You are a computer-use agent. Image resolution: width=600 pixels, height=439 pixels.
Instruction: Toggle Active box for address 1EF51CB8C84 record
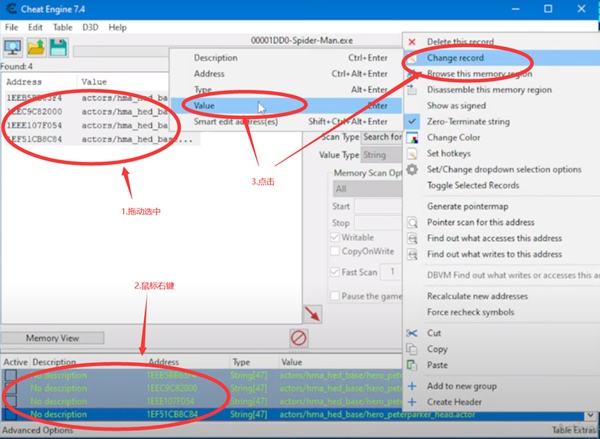(x=10, y=415)
